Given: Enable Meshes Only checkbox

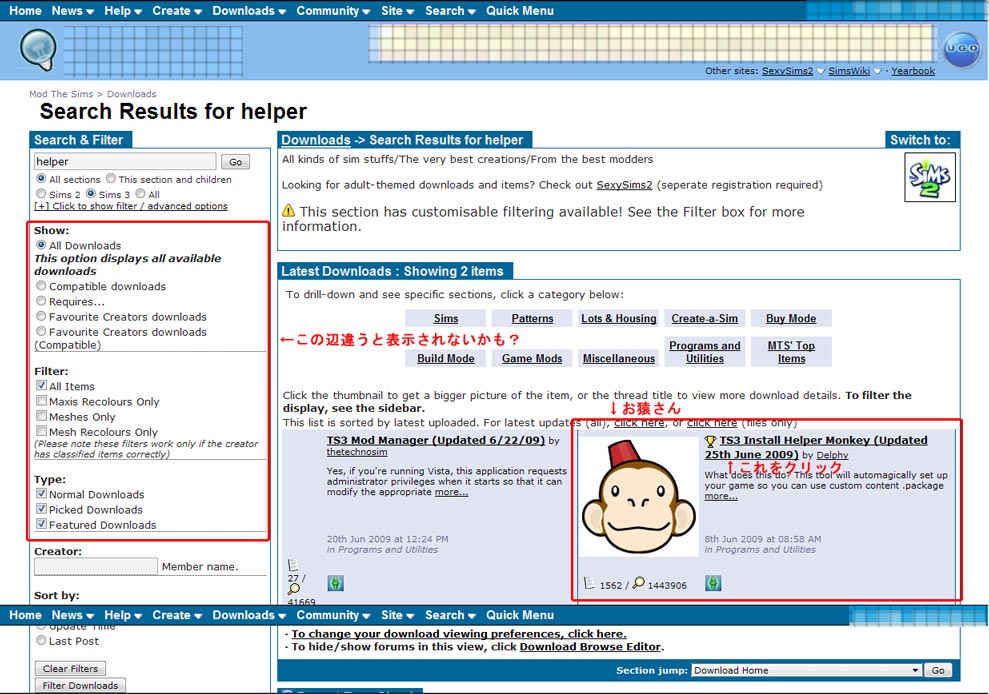Looking at the screenshot, I should tap(41, 416).
